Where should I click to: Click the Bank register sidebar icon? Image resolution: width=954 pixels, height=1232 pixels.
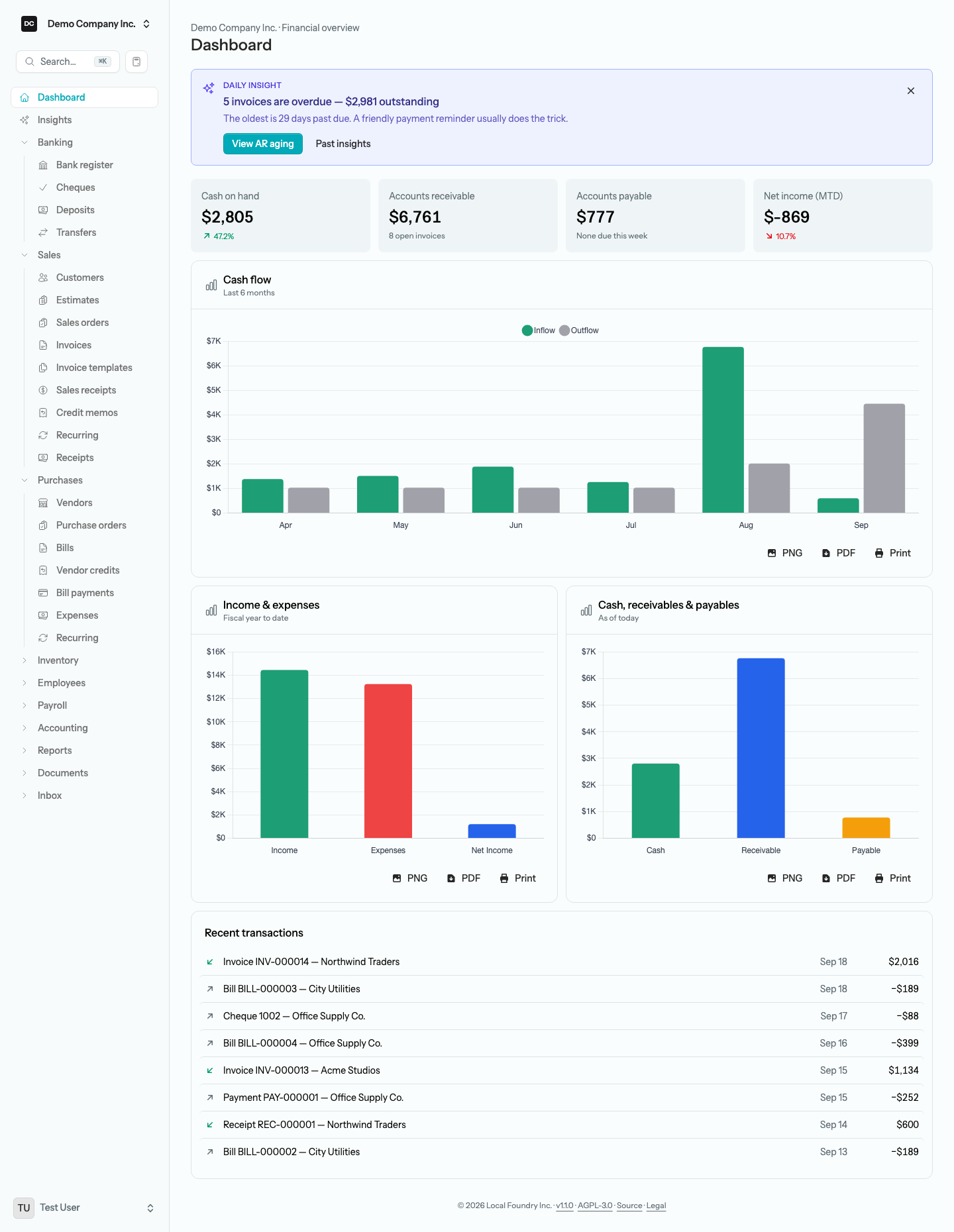(43, 165)
